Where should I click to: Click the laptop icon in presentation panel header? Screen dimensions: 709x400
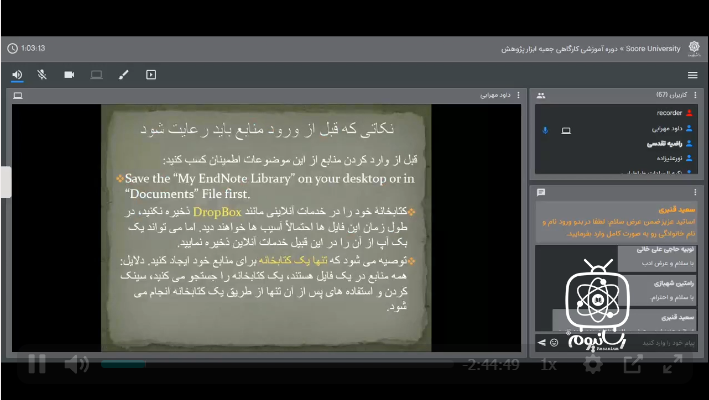point(18,95)
